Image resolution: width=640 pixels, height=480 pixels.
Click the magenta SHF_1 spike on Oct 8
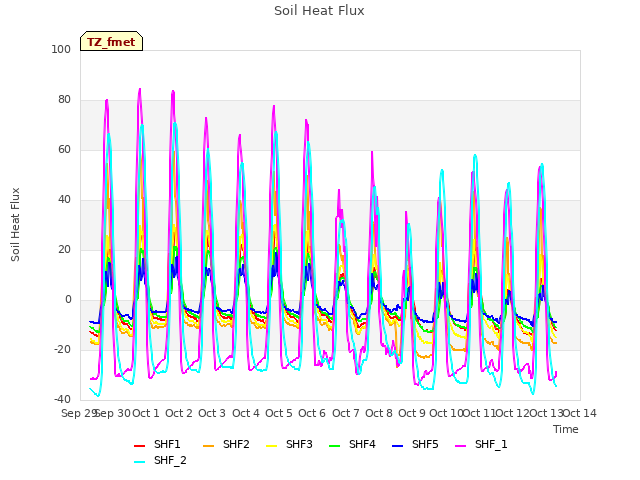[372, 152]
